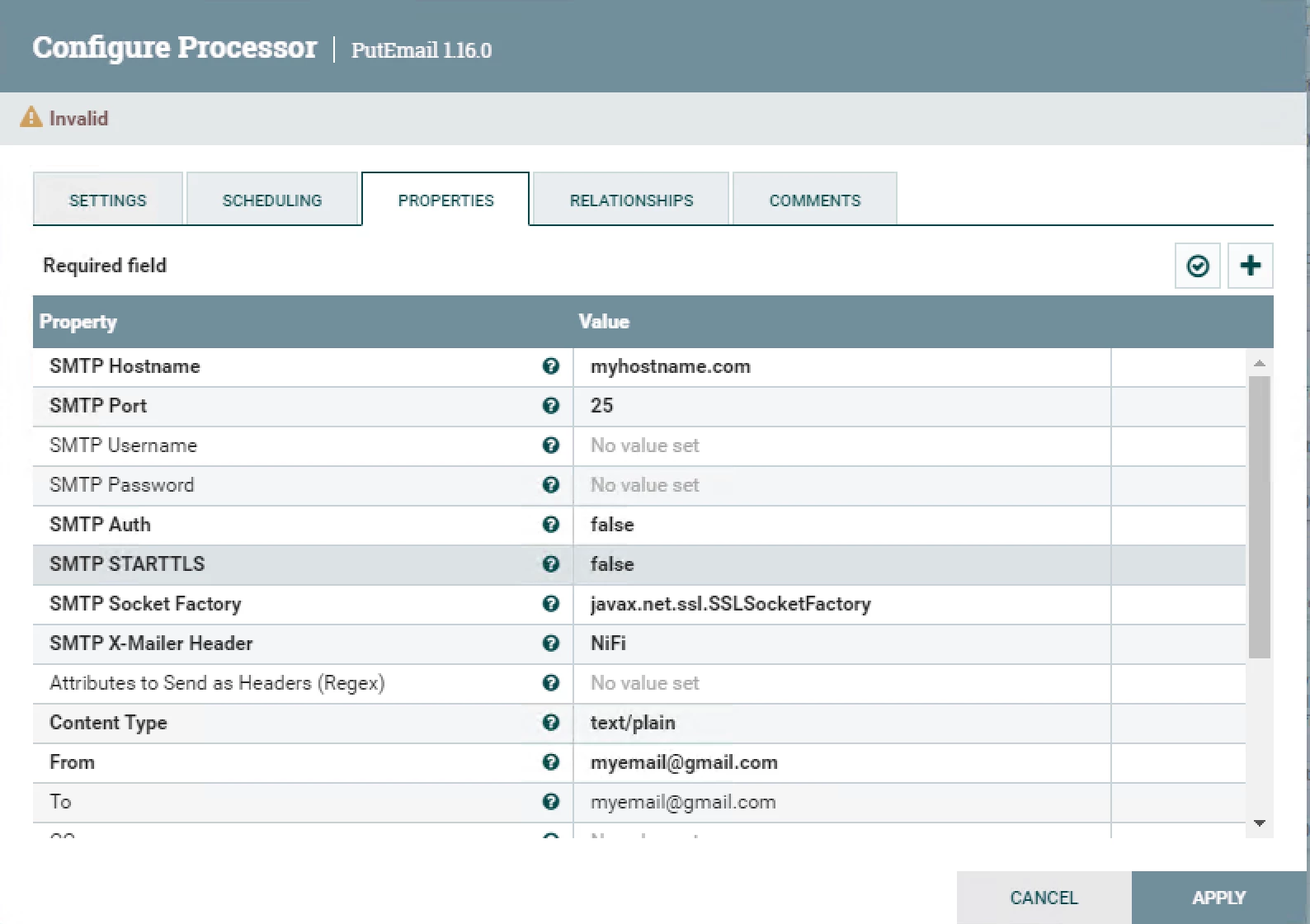Show help for the From property
Viewport: 1310px width, 924px height.
pos(551,762)
